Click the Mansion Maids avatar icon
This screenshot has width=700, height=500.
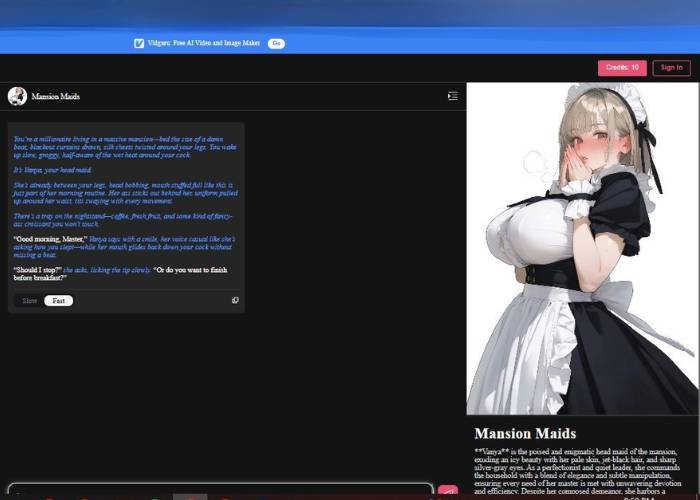pos(17,96)
